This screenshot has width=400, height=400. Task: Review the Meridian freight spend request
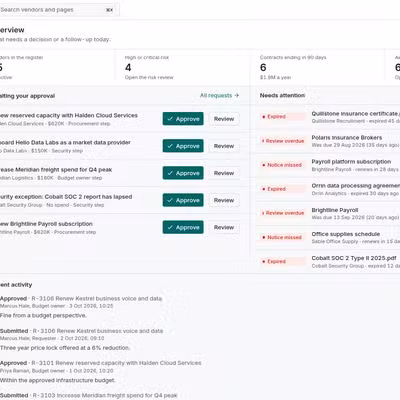coord(224,173)
